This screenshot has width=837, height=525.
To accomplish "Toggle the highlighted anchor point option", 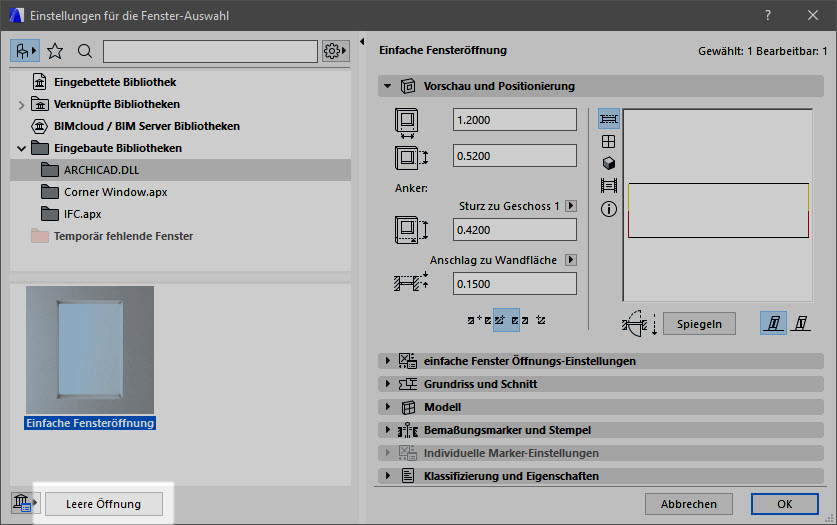I will click(506, 320).
